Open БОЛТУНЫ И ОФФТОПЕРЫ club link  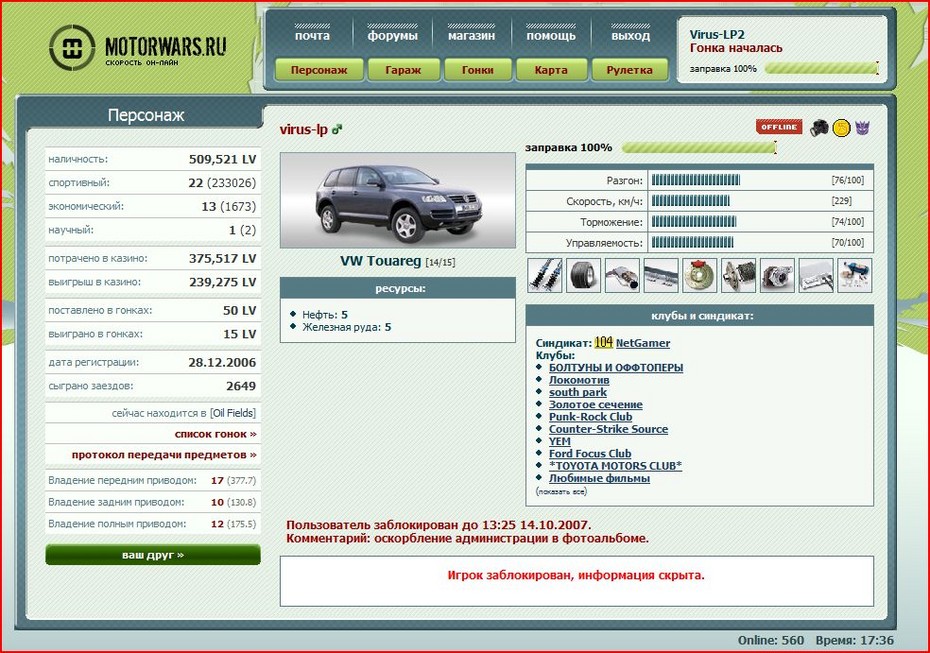coord(616,368)
